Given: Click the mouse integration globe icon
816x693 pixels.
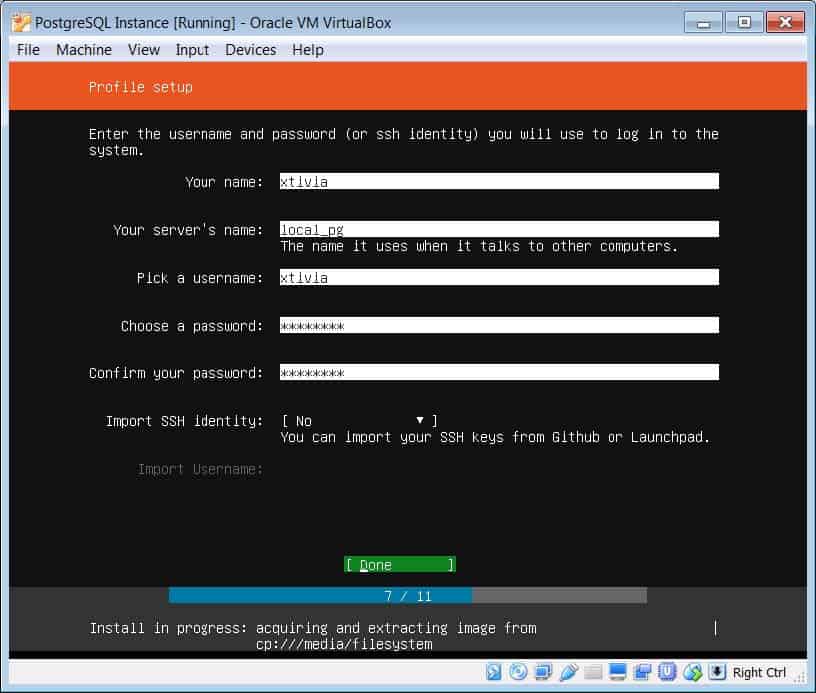Looking at the screenshot, I should click(x=692, y=672).
